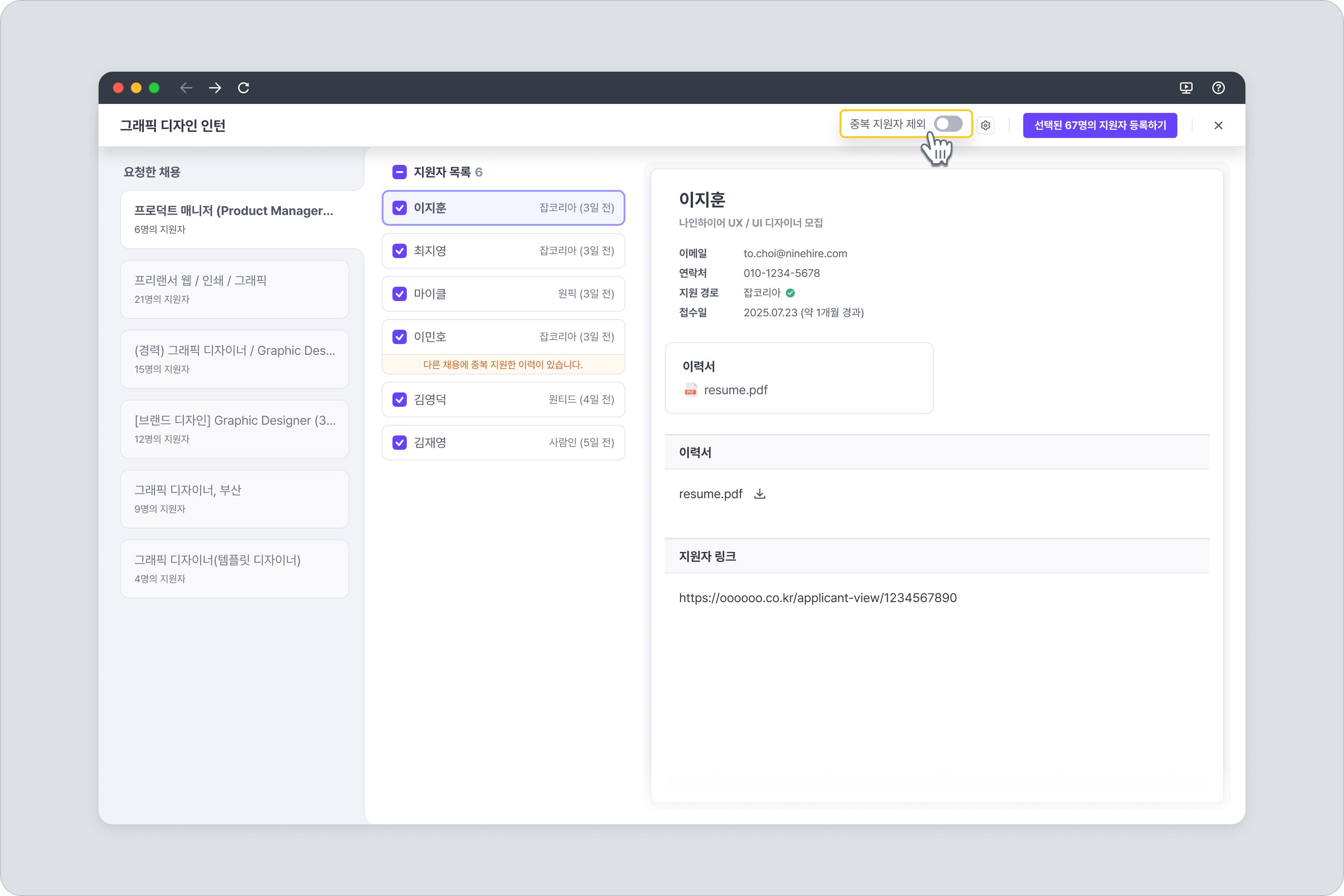Click the browser refresh icon

243,87
